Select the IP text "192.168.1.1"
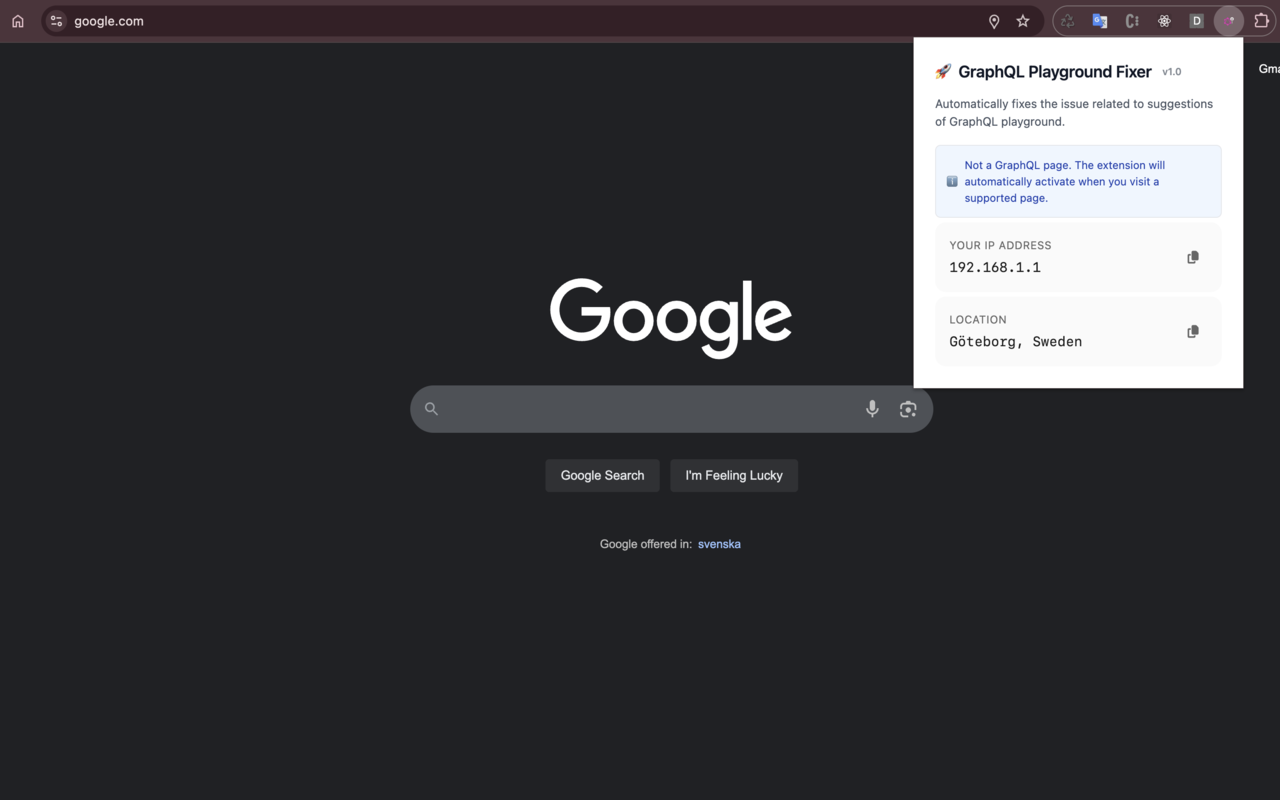 click(x=995, y=267)
